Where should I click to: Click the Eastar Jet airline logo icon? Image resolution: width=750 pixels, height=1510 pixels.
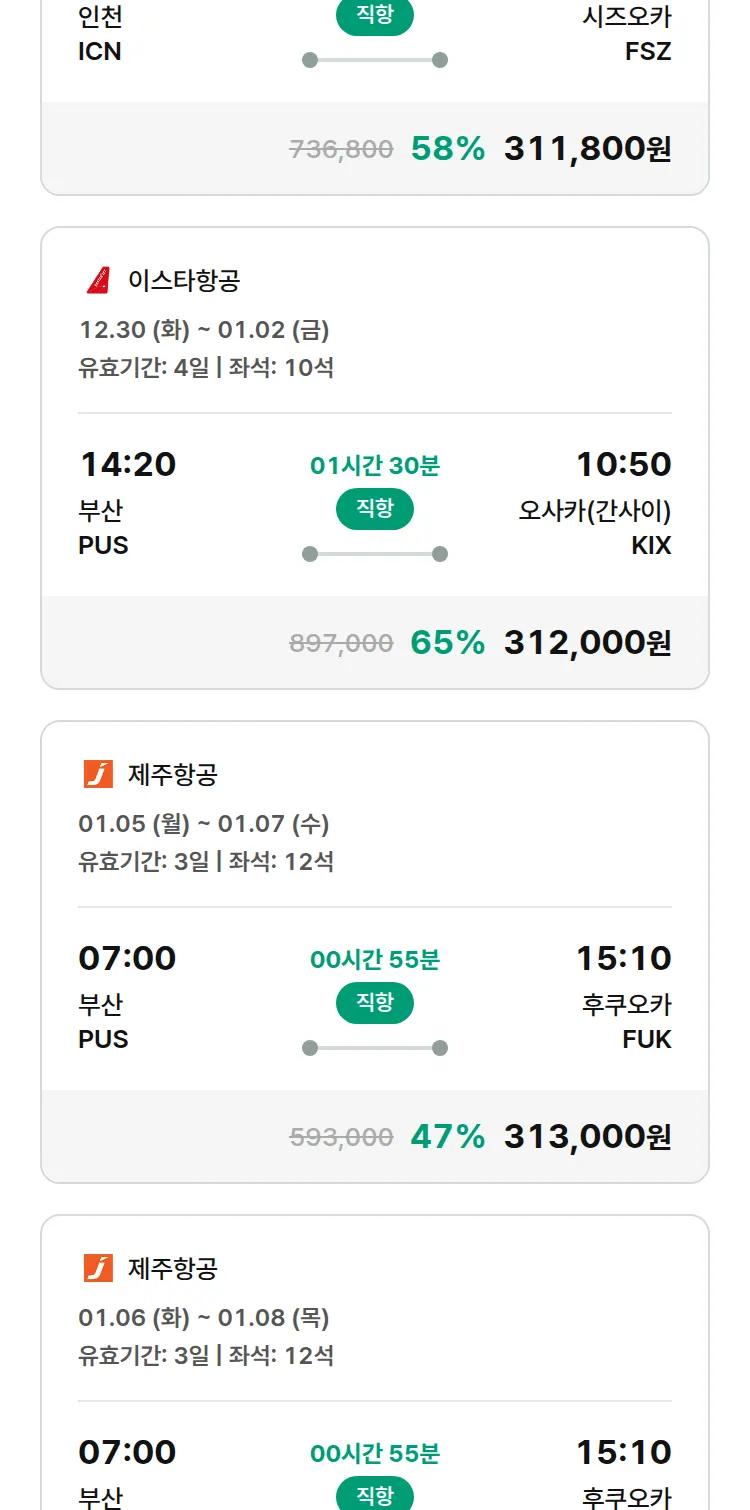[98, 281]
